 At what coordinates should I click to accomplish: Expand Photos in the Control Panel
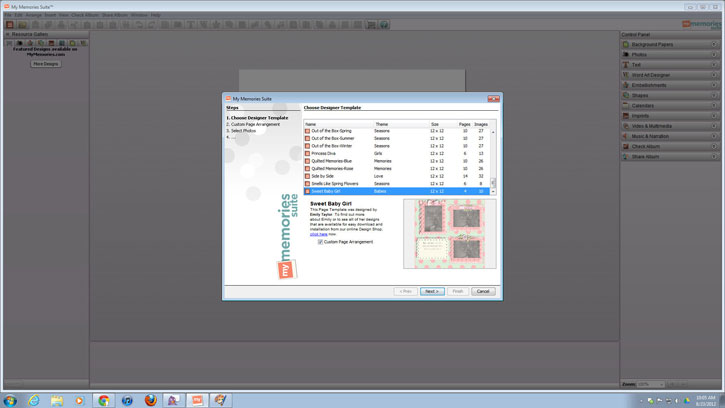[x=670, y=55]
